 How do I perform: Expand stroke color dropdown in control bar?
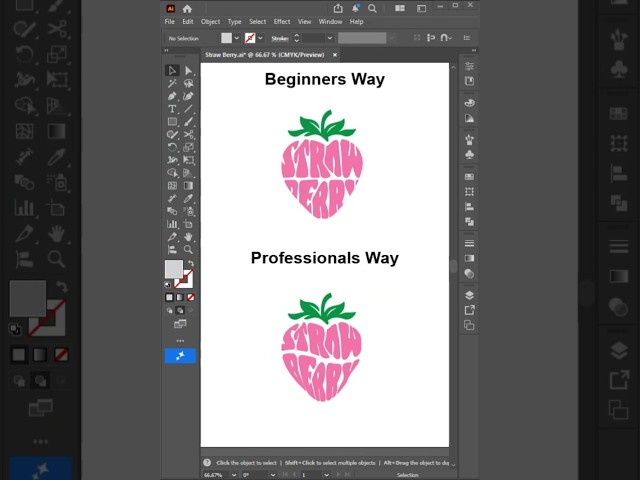260,38
